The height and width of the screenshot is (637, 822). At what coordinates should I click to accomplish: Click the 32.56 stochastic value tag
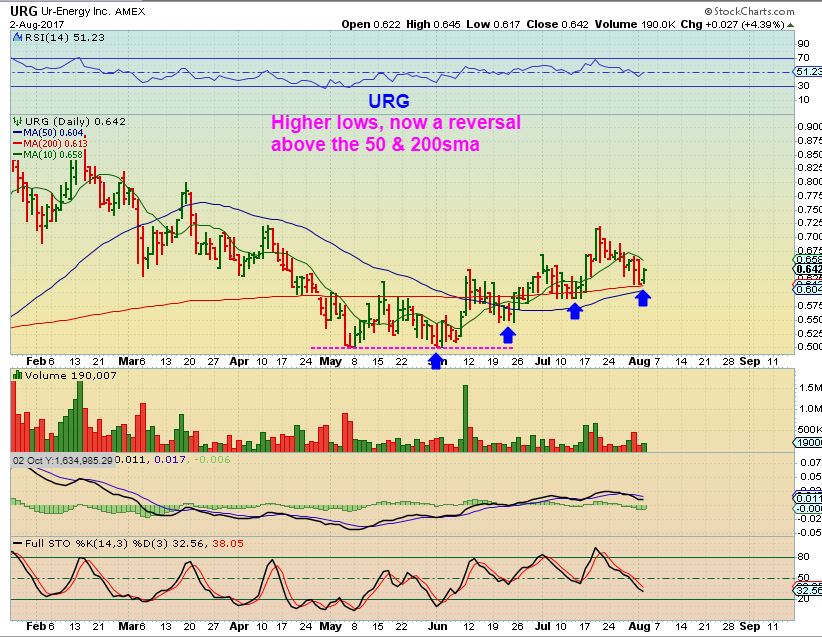(x=809, y=590)
